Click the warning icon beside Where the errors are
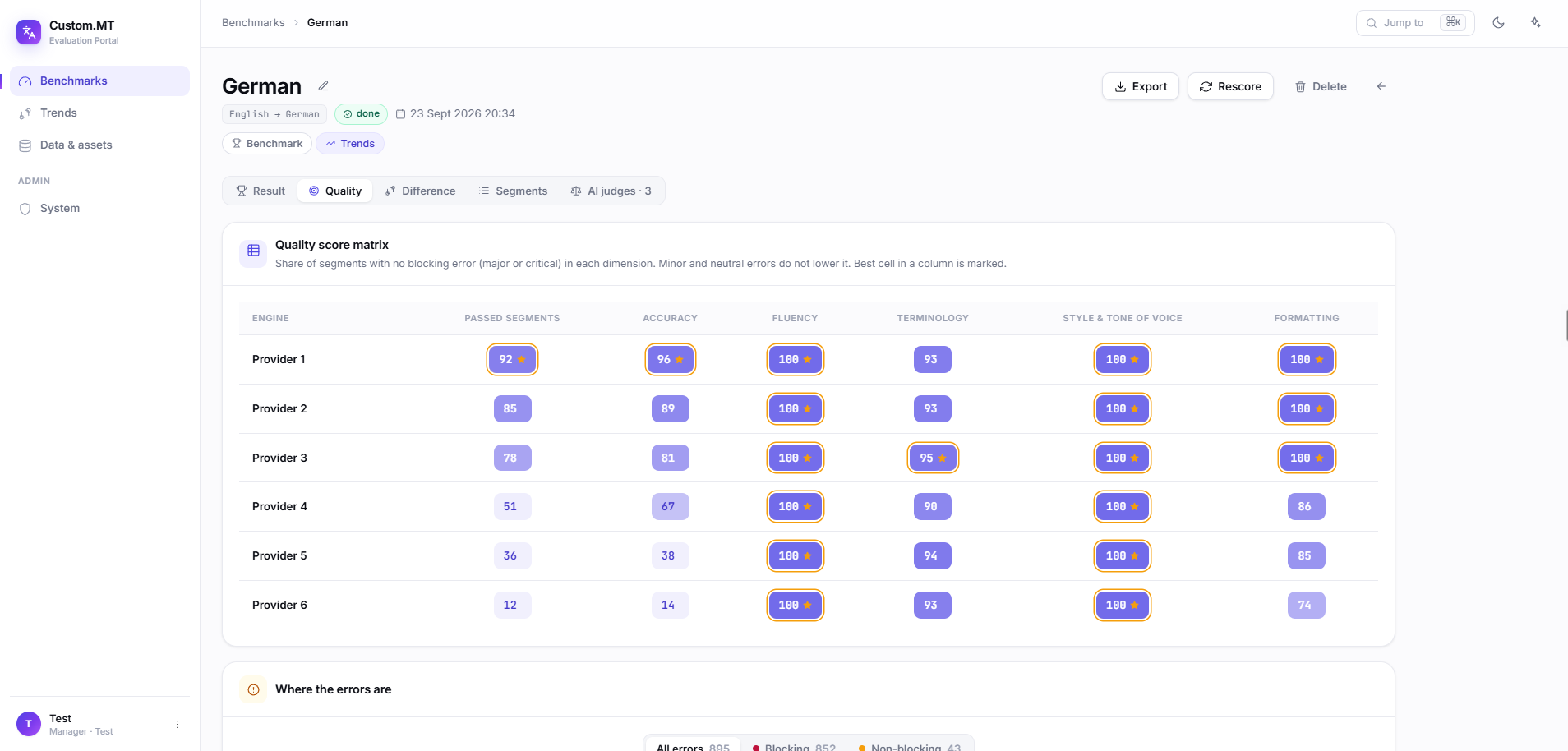Image resolution: width=1568 pixels, height=751 pixels. [253, 690]
